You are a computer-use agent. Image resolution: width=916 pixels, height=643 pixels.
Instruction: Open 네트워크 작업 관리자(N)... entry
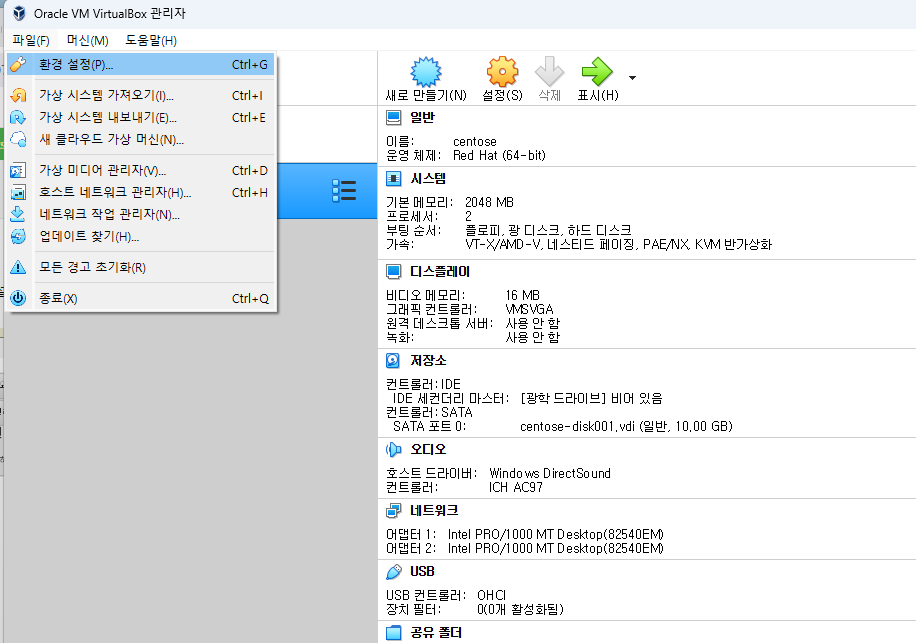click(141, 214)
